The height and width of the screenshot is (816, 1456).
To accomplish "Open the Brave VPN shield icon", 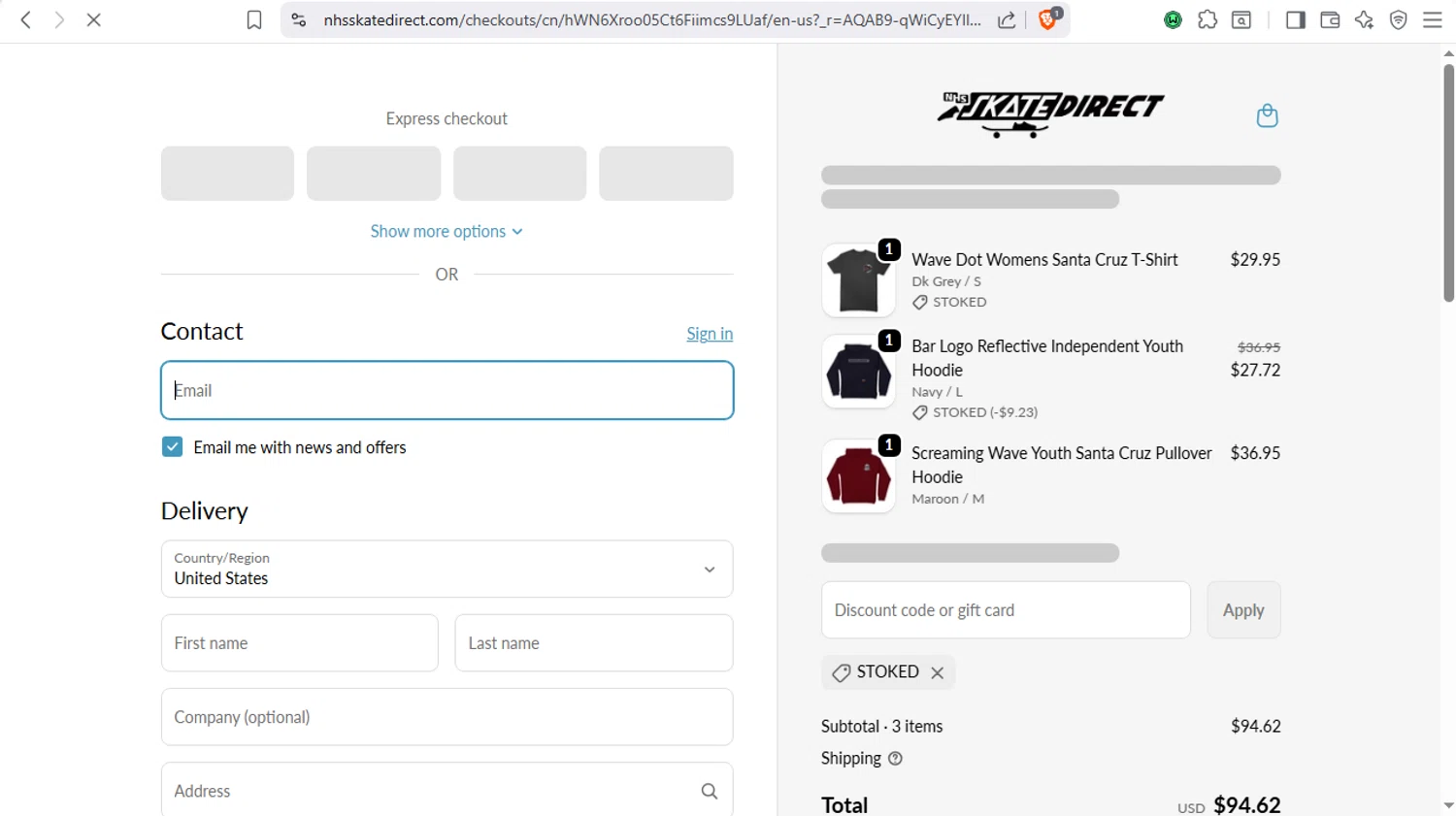I will click(1399, 19).
